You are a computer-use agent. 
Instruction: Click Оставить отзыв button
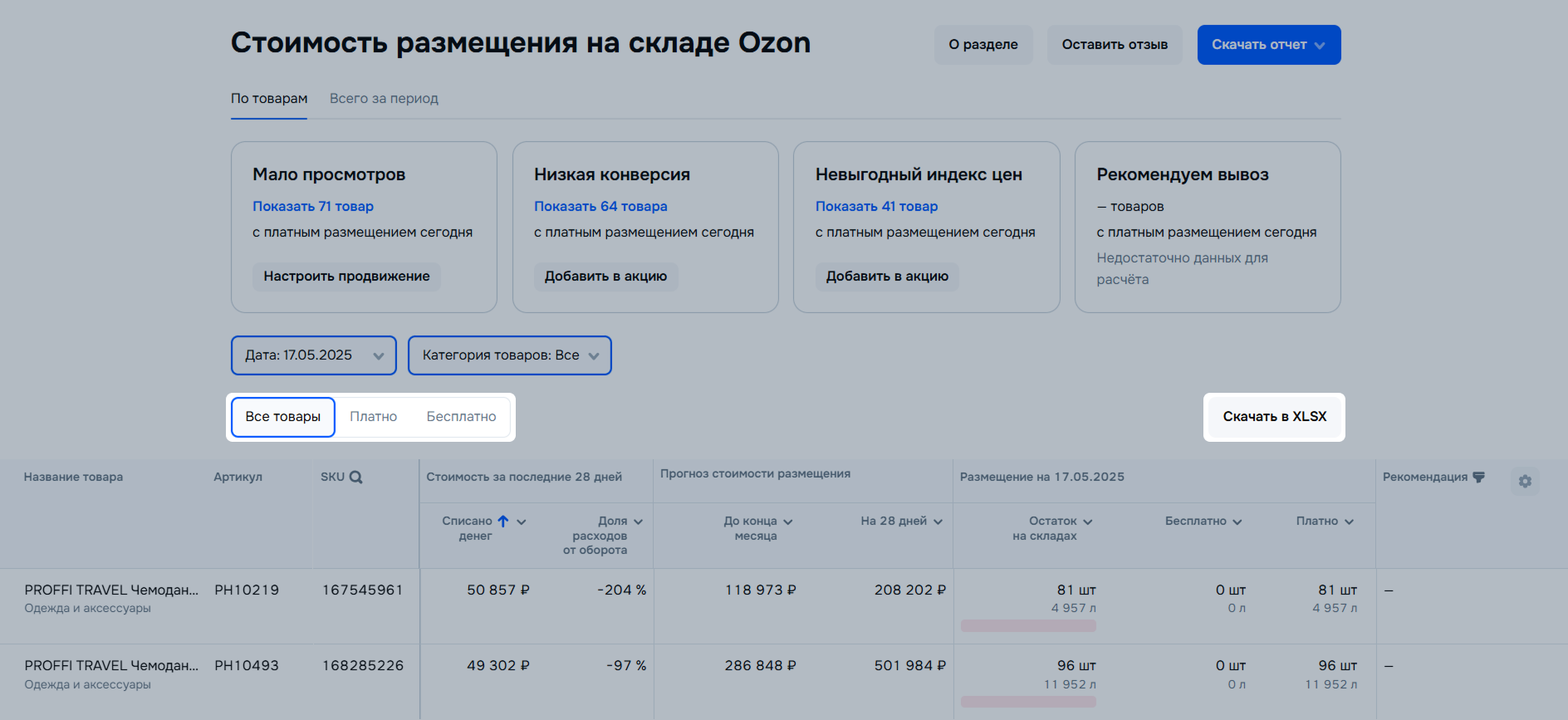click(1115, 45)
